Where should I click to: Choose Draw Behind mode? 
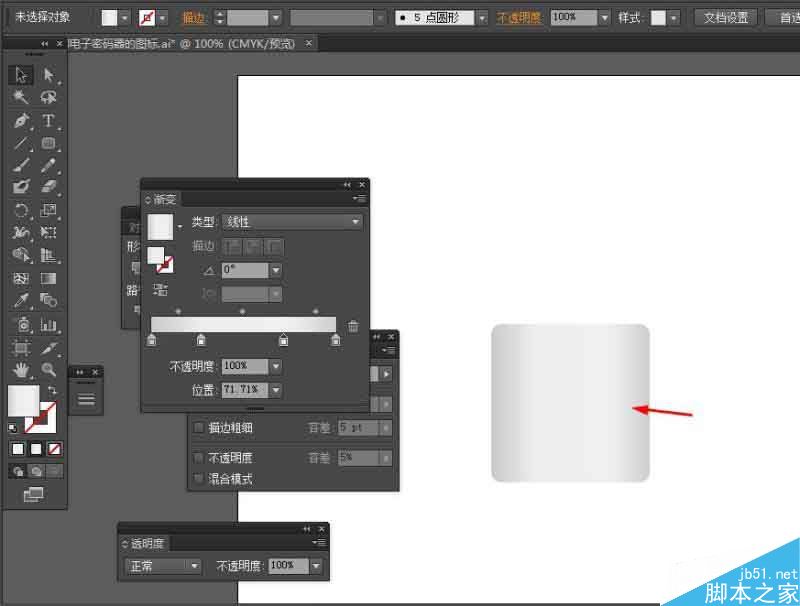pos(36,471)
